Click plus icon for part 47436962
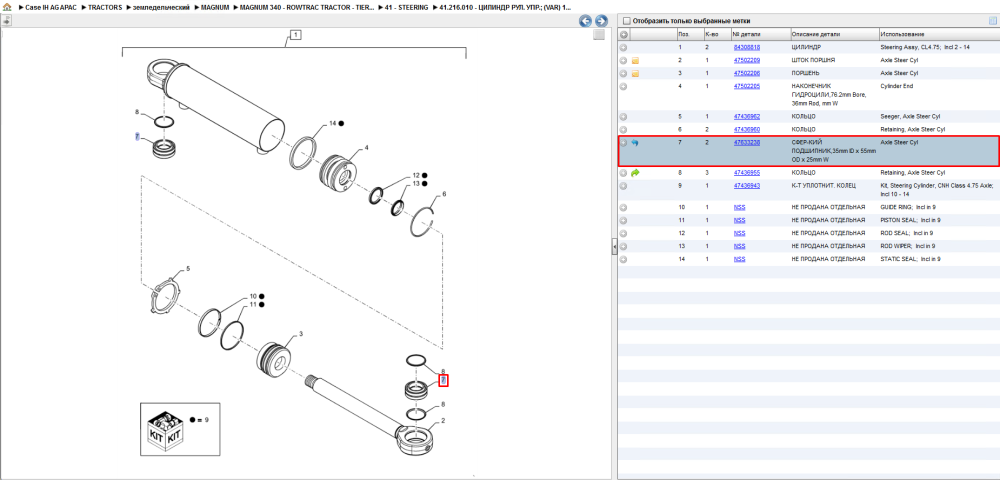 [x=623, y=117]
